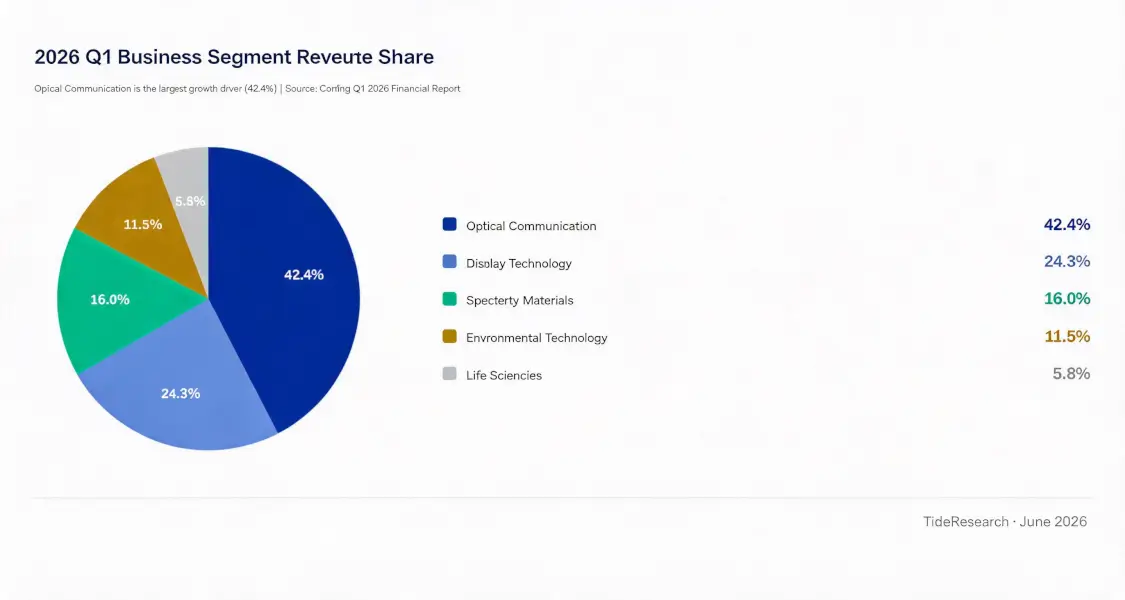Click the 16.0% value in legend column

coord(1067,299)
